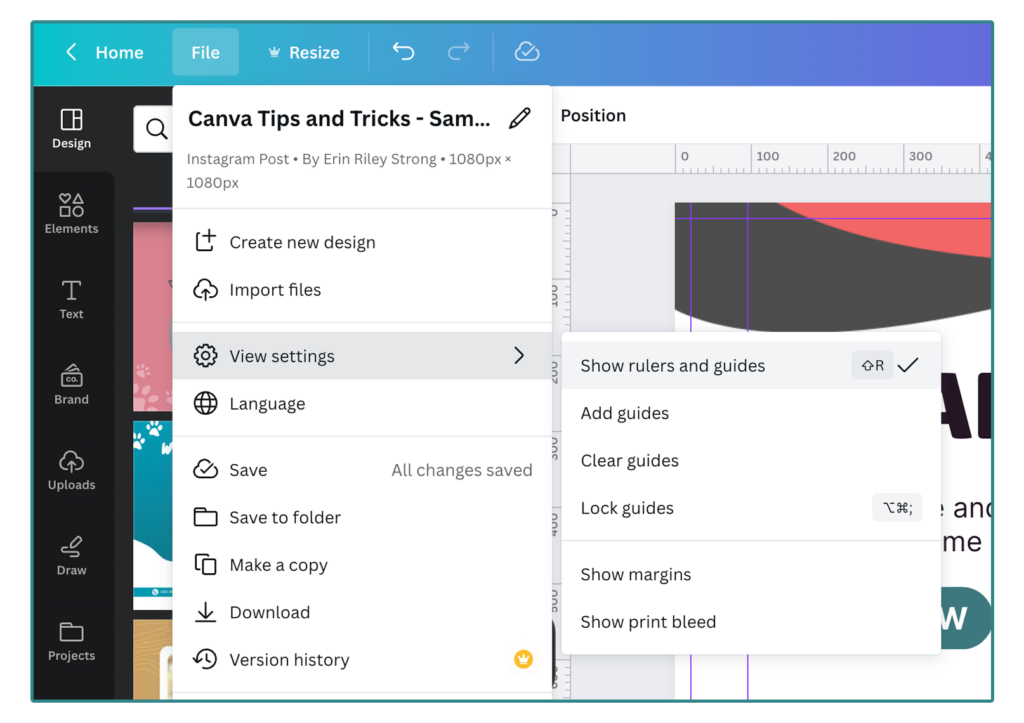Screen dimensions: 1024x723
Task: Open the Draw sidebar panel
Action: (x=72, y=556)
